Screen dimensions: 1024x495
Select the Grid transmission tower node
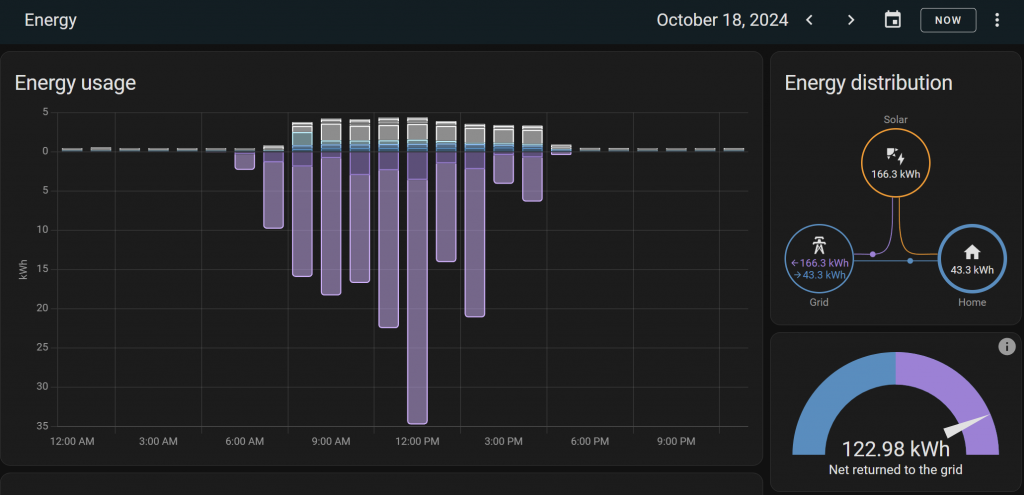819,259
